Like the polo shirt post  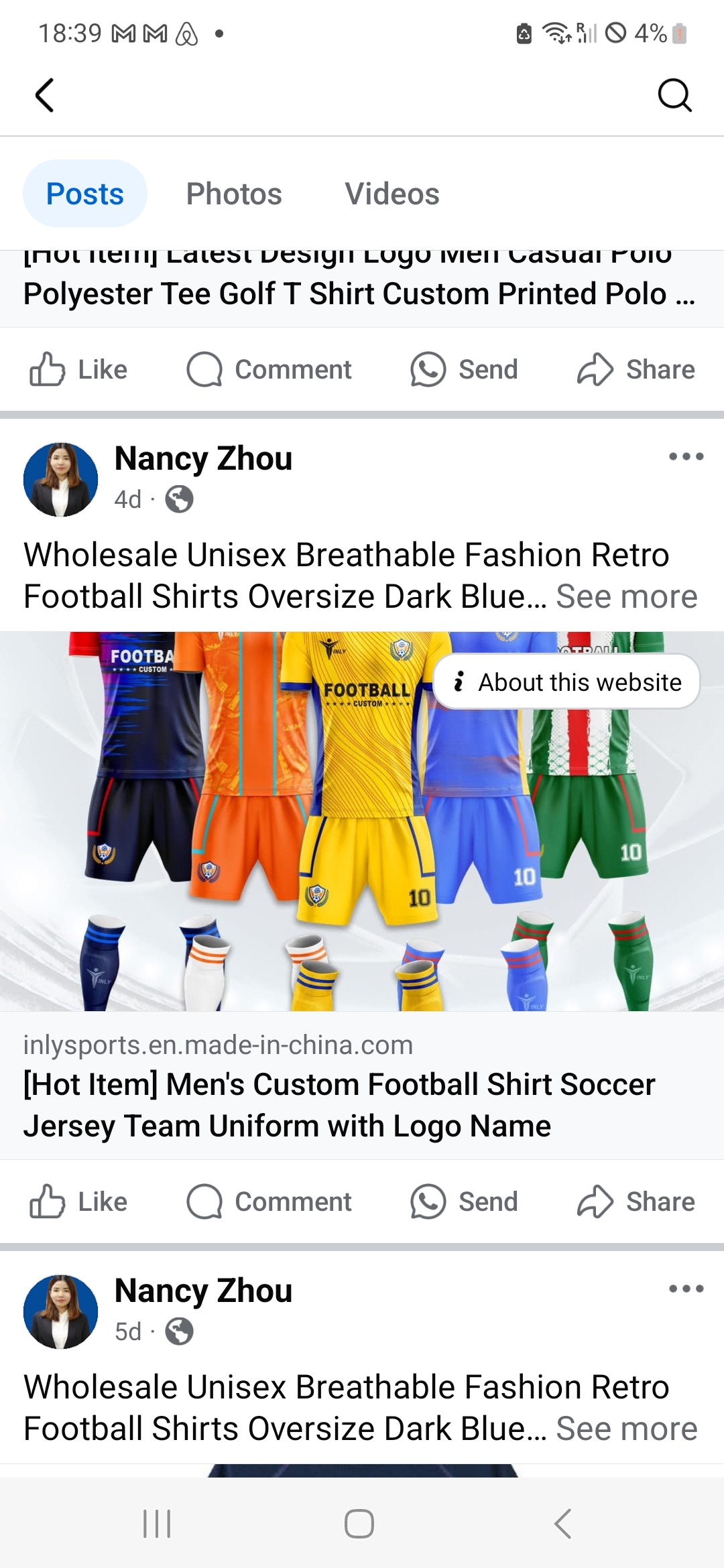point(78,369)
